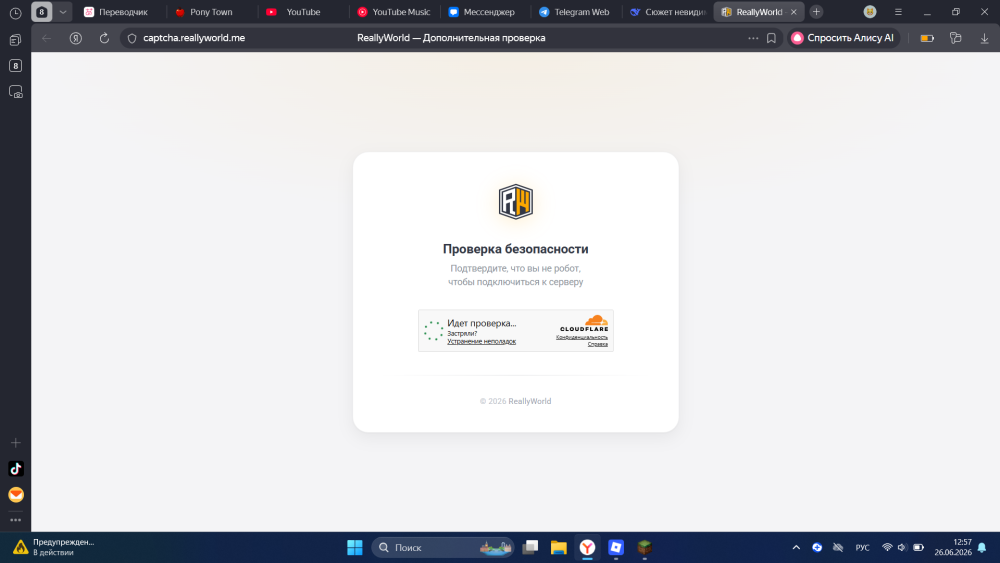Click the Yandex home button
This screenshot has width=1000, height=563.
[x=76, y=38]
